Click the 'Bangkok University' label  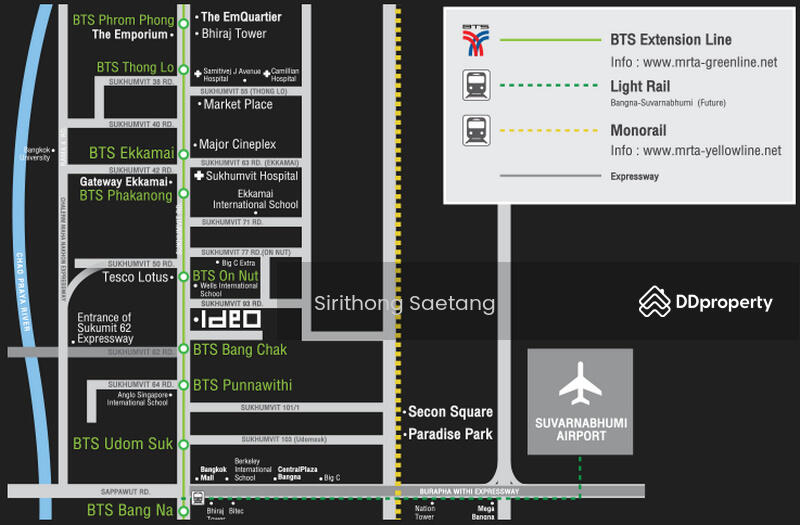tap(36, 154)
